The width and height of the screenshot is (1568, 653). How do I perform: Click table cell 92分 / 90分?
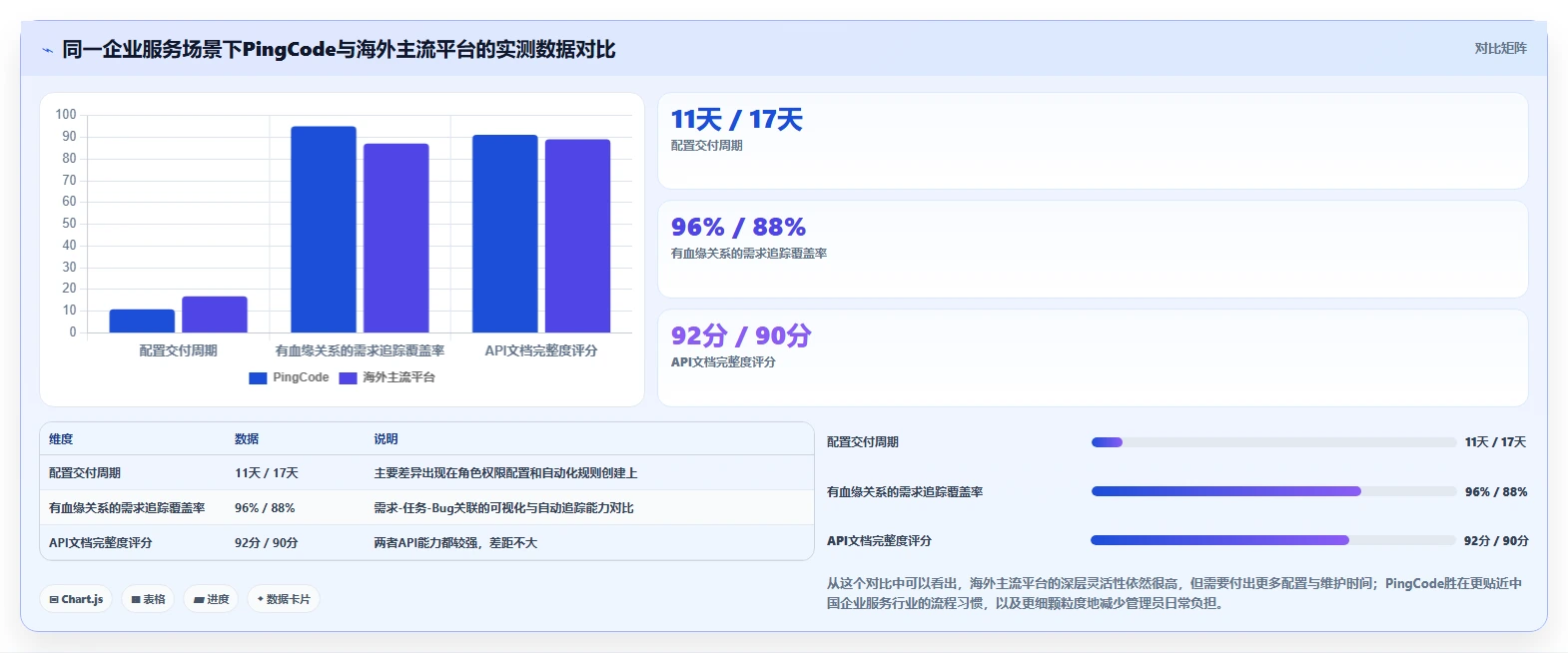pos(267,543)
